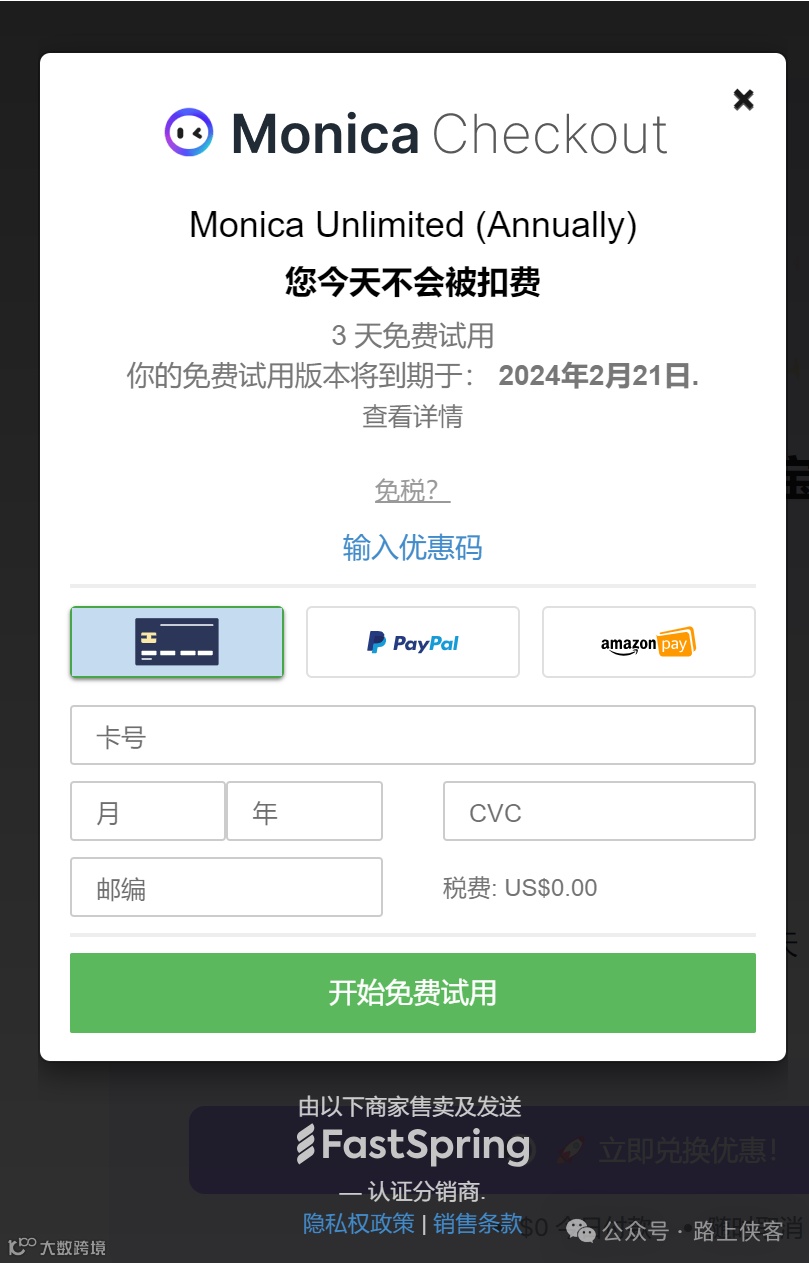809x1263 pixels.
Task: Click the 大数跨境 watermark logo
Action: (x=57, y=1247)
